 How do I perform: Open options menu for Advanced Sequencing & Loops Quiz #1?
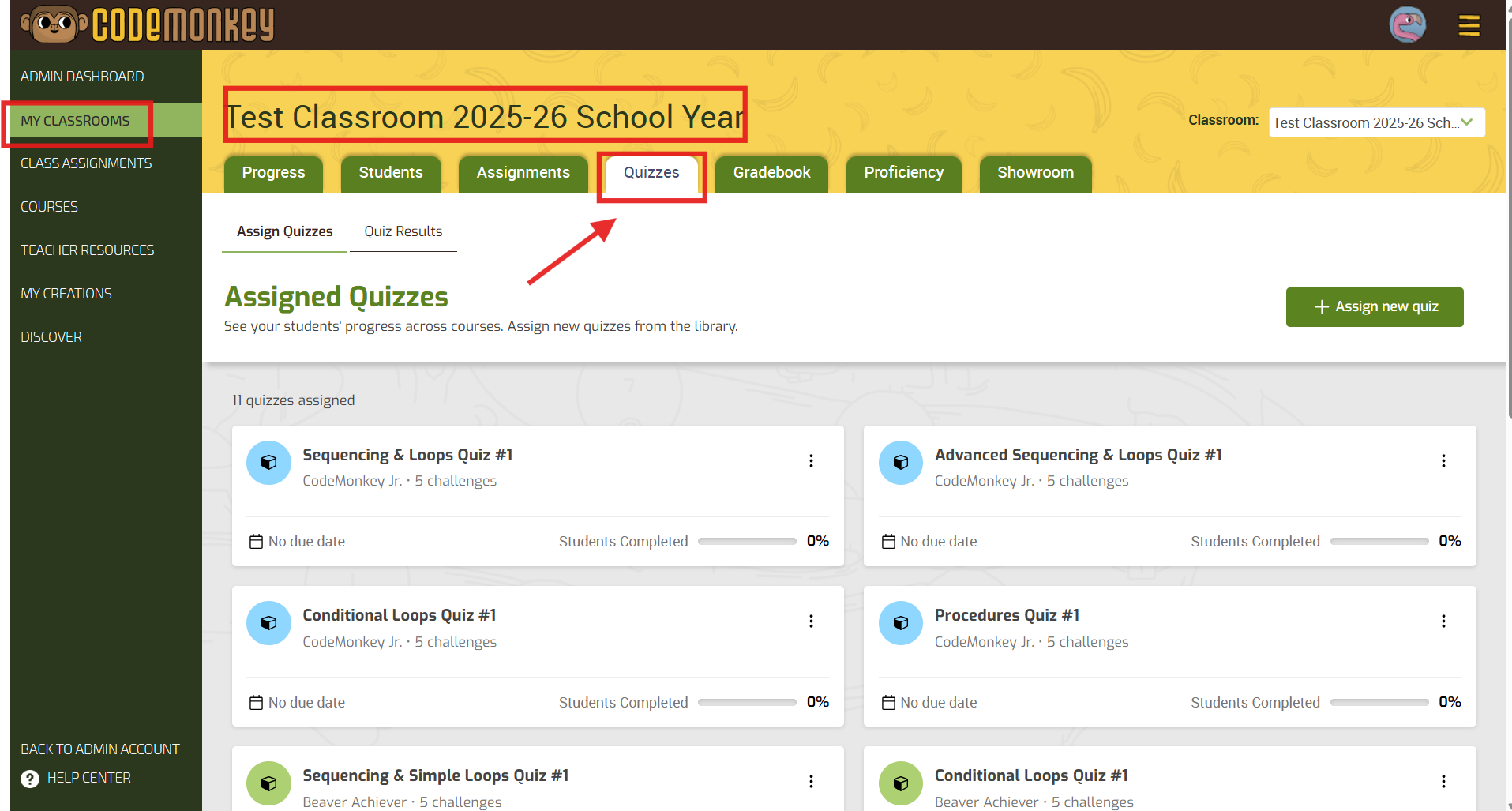[1443, 461]
